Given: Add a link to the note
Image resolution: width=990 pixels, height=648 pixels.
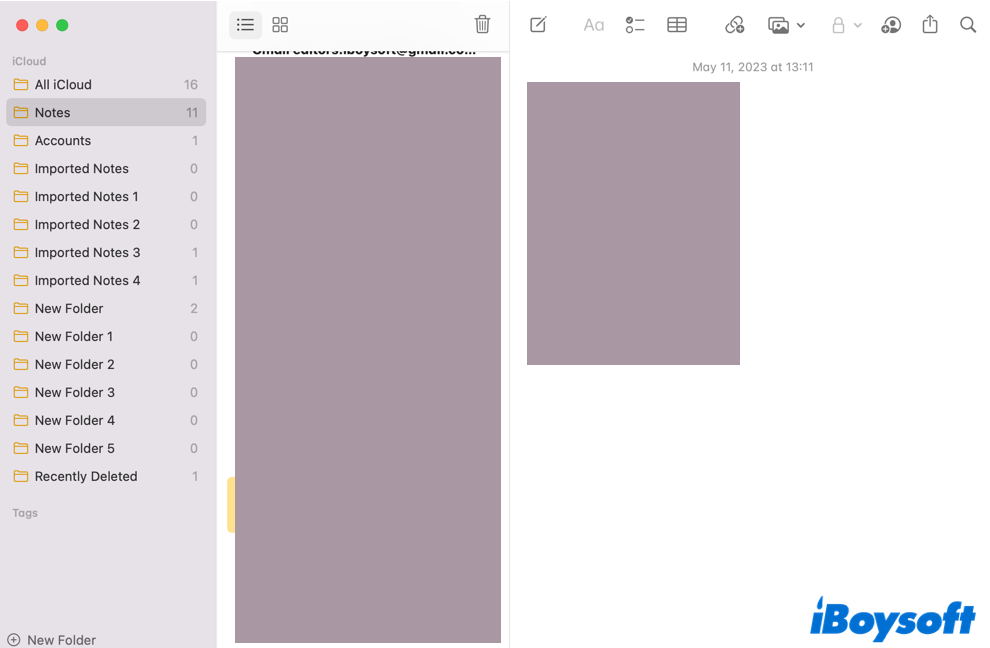Looking at the screenshot, I should [735, 25].
